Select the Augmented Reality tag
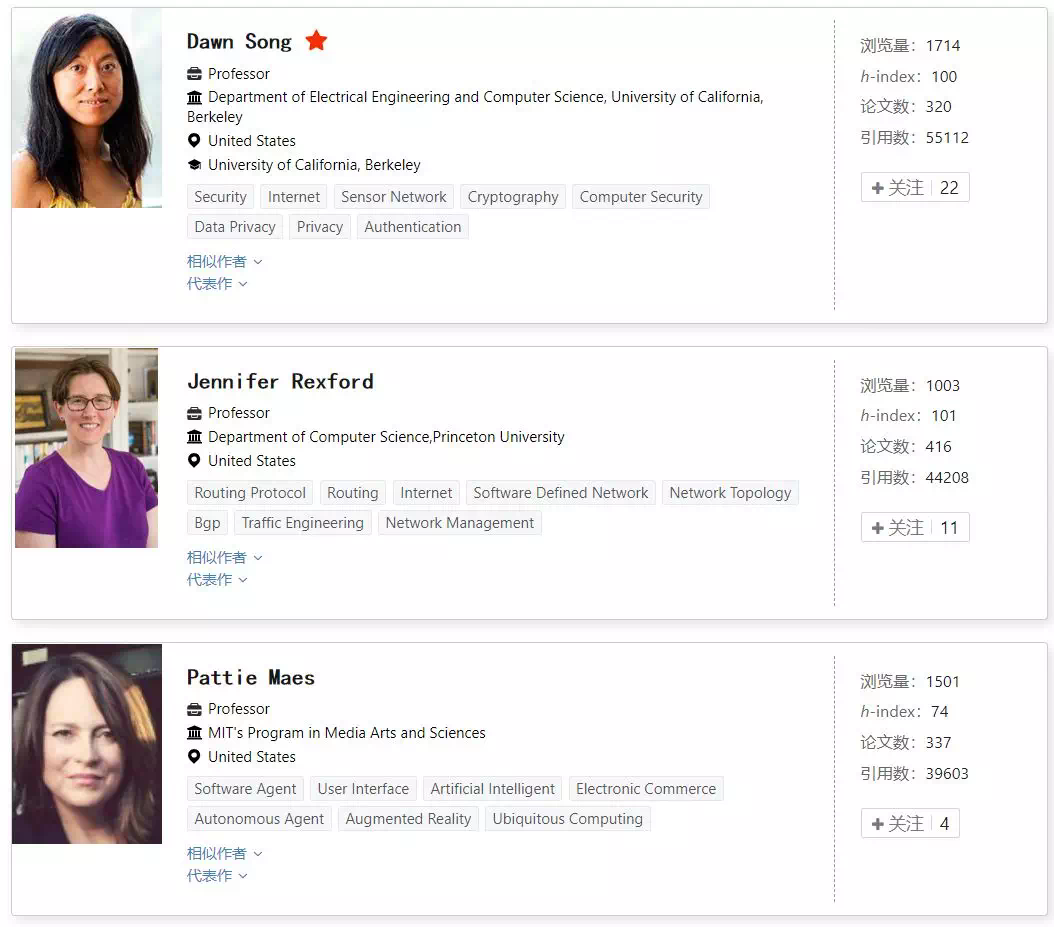 [x=408, y=819]
